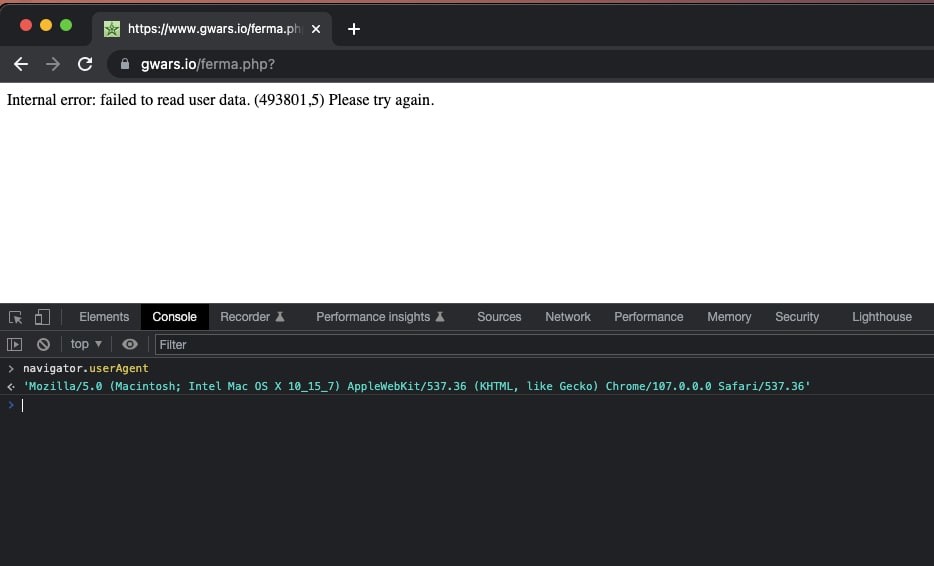Open the Network tab
The height and width of the screenshot is (566, 934).
tap(568, 317)
